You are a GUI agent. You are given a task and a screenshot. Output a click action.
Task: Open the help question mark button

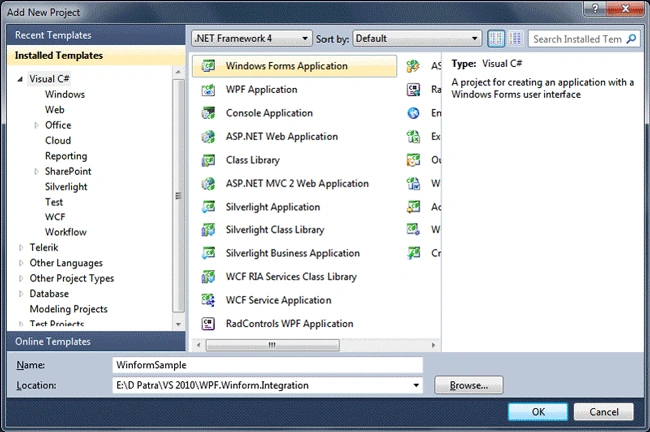[x=595, y=8]
